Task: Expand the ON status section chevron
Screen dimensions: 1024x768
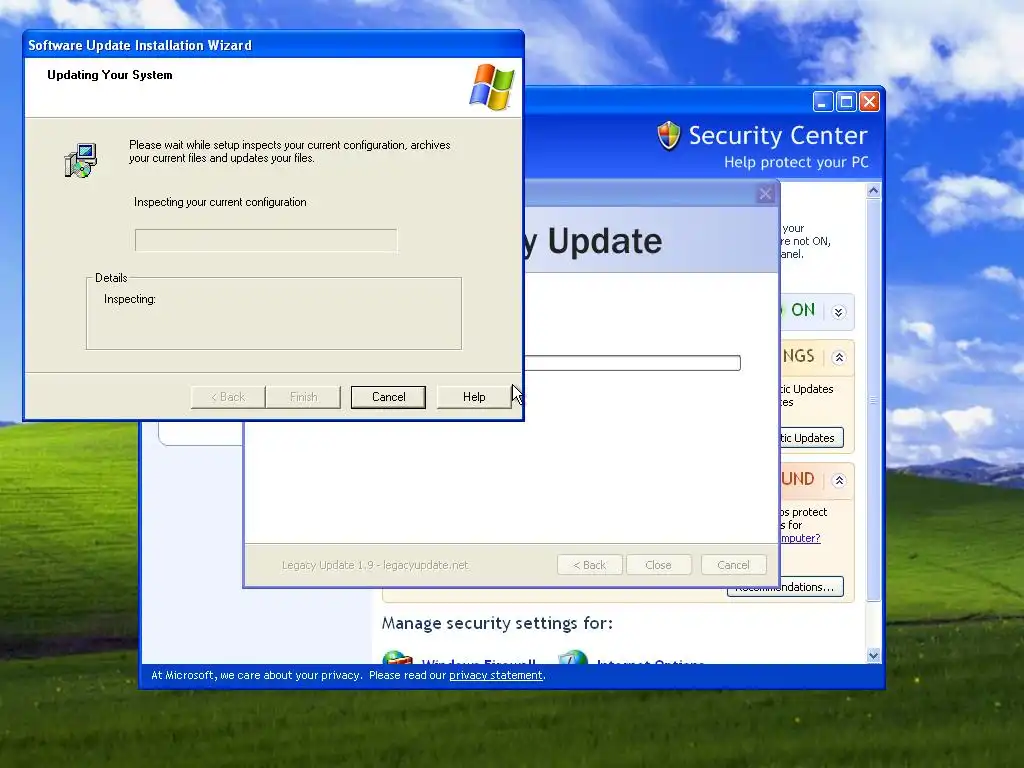Action: pyautogui.click(x=839, y=312)
